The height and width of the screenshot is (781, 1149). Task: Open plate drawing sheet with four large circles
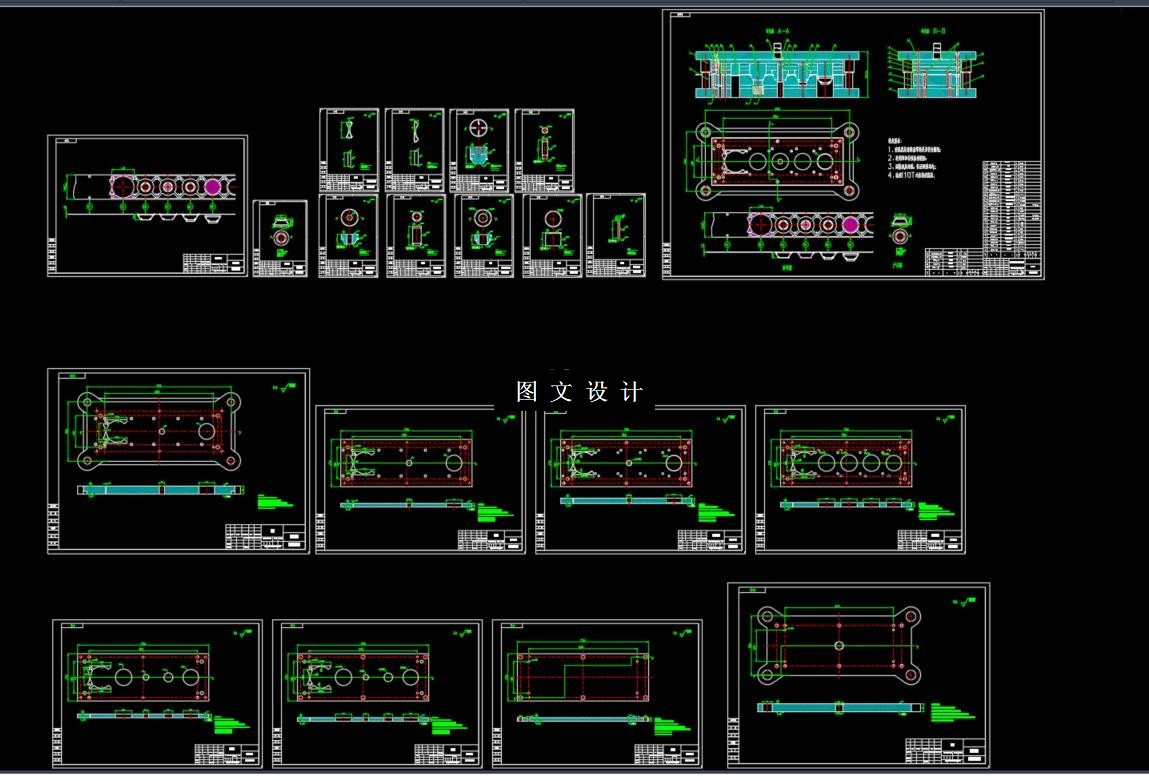860,480
